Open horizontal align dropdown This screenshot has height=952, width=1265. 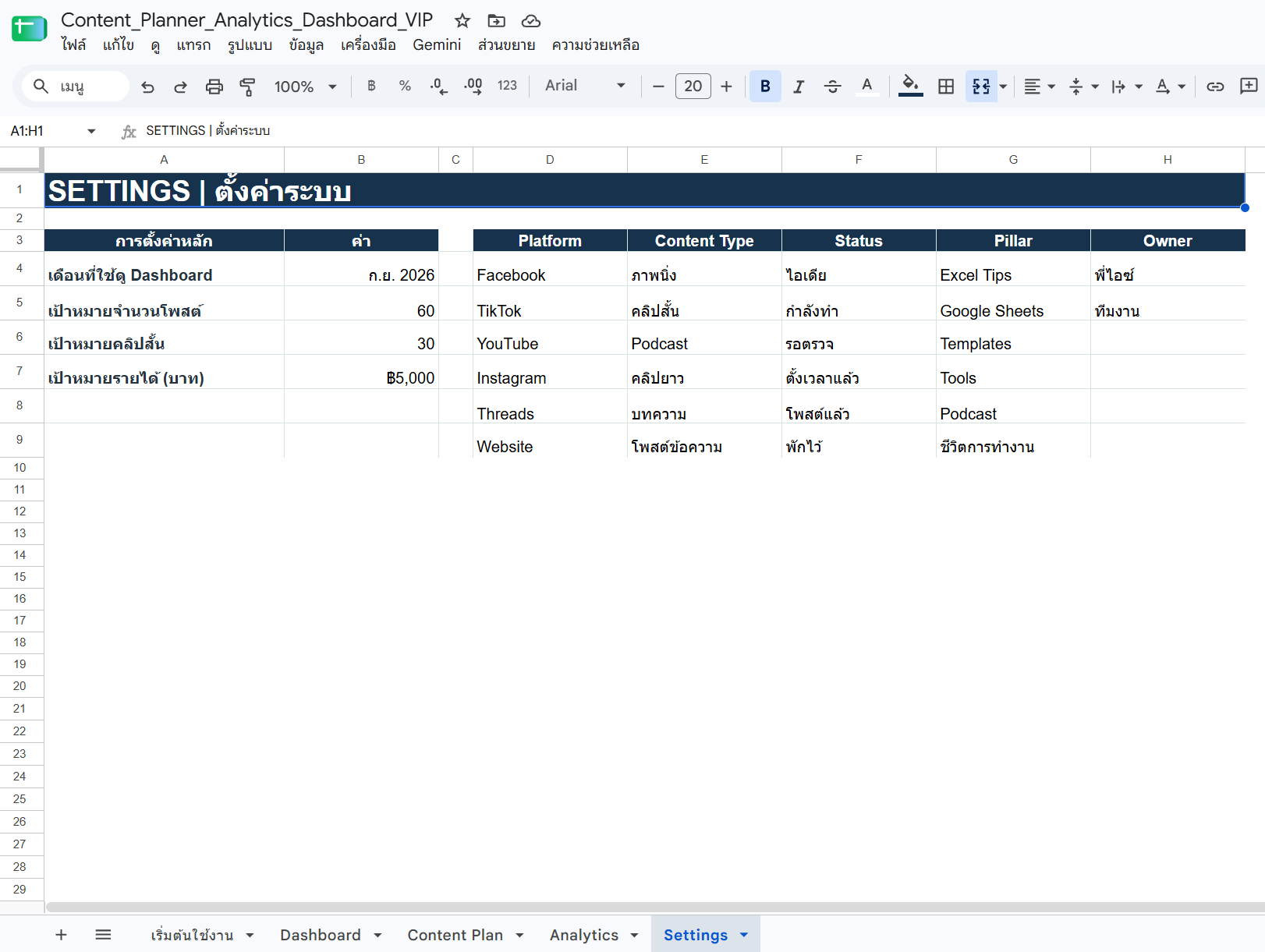pyautogui.click(x=1040, y=87)
